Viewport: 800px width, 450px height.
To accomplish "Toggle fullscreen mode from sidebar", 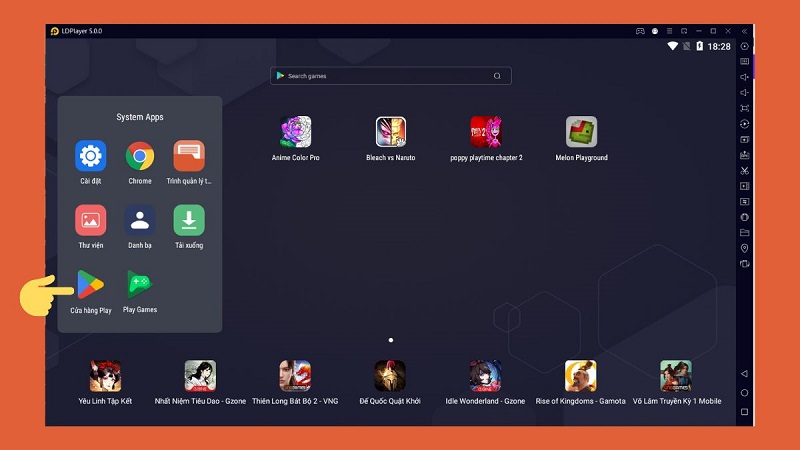I will coord(744,108).
